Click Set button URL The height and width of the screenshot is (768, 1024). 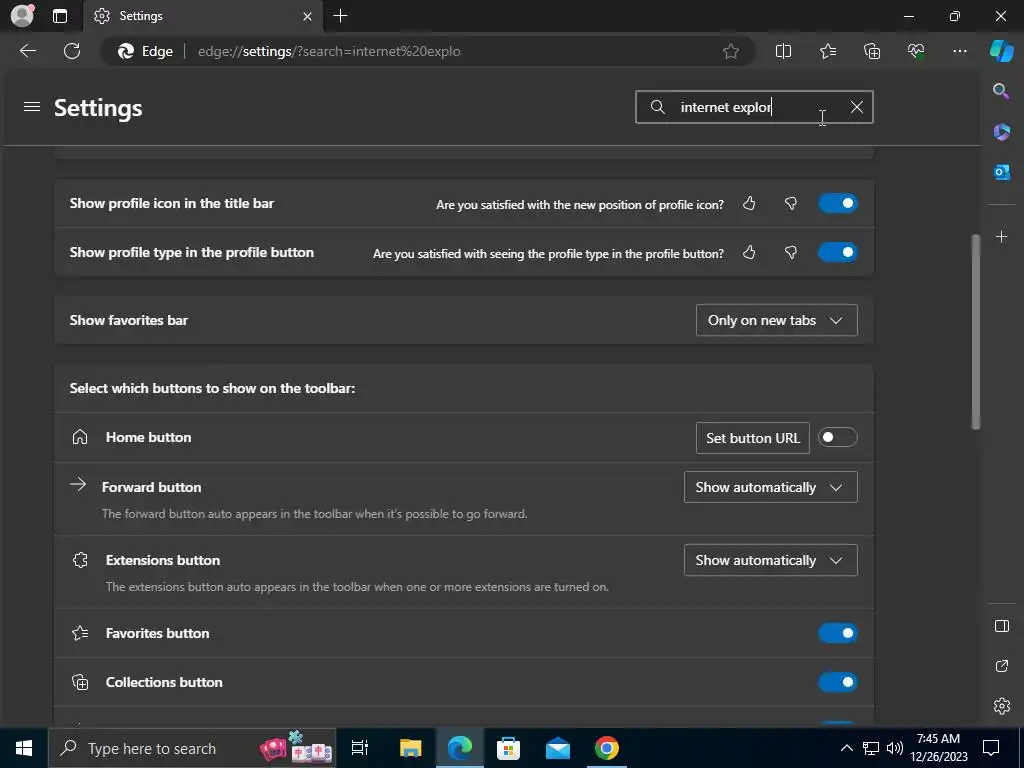tap(752, 438)
